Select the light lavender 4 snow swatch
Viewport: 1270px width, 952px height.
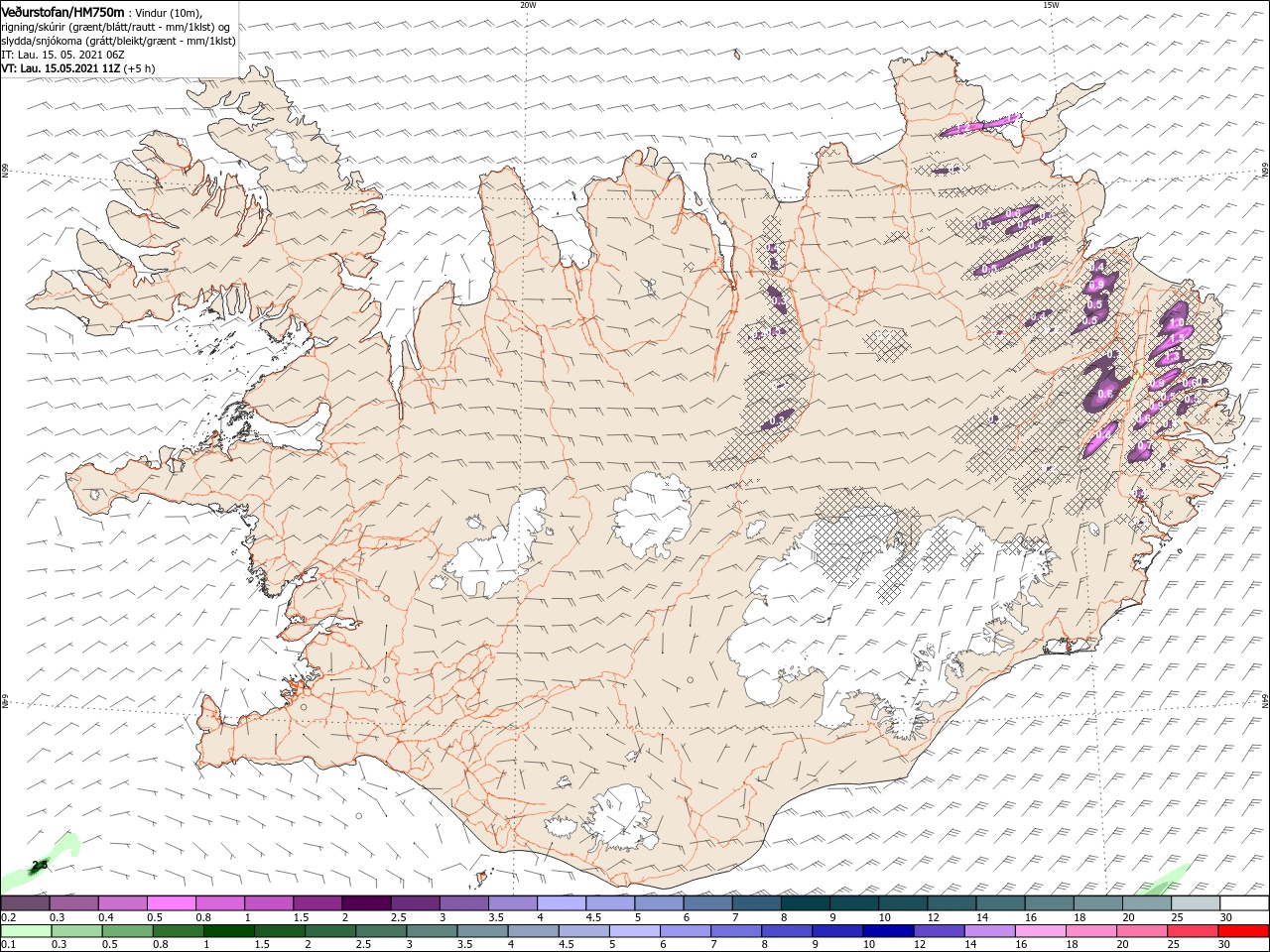pos(561,903)
